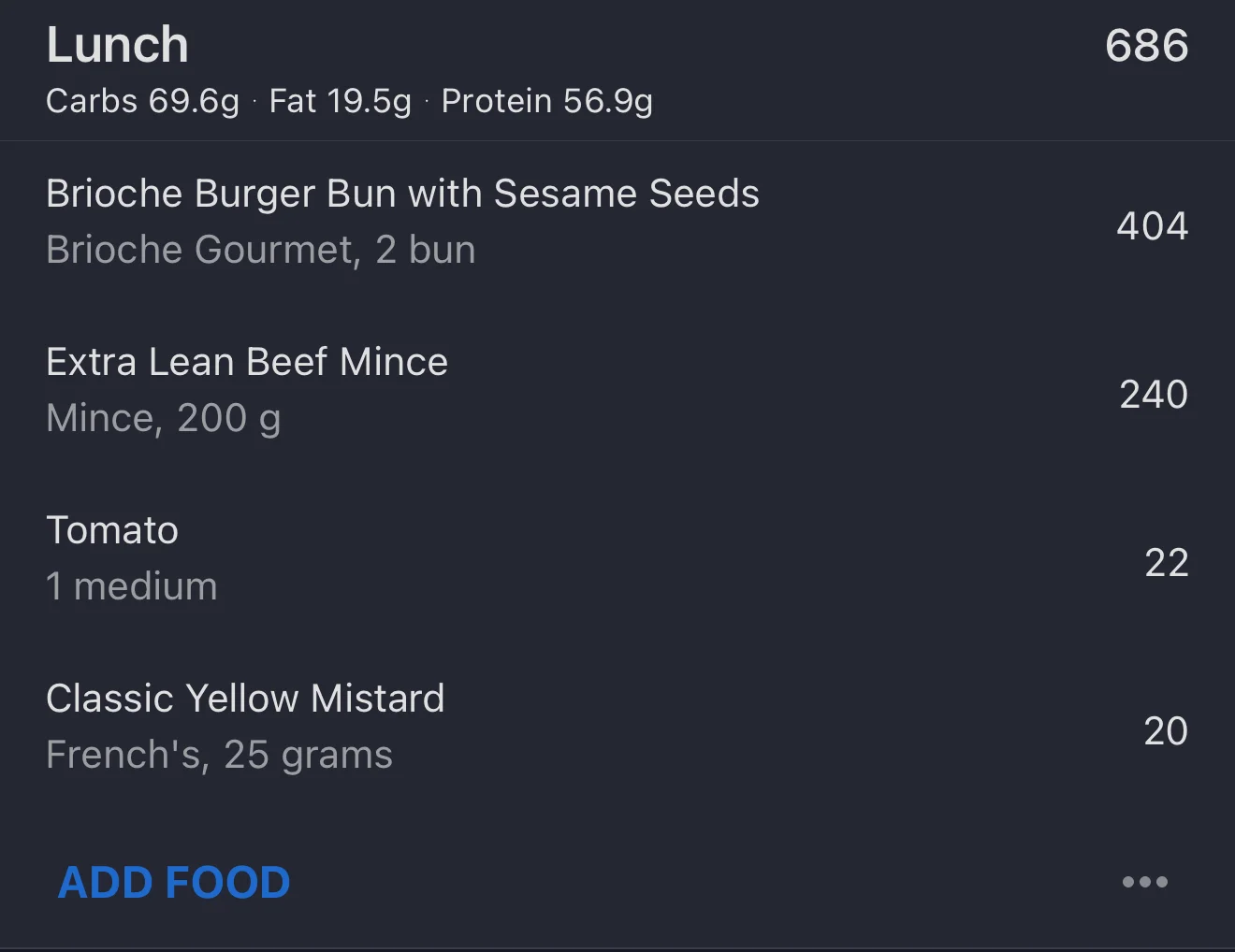This screenshot has width=1235, height=952.
Task: Tap the ADD FOOD button
Action: pyautogui.click(x=174, y=883)
